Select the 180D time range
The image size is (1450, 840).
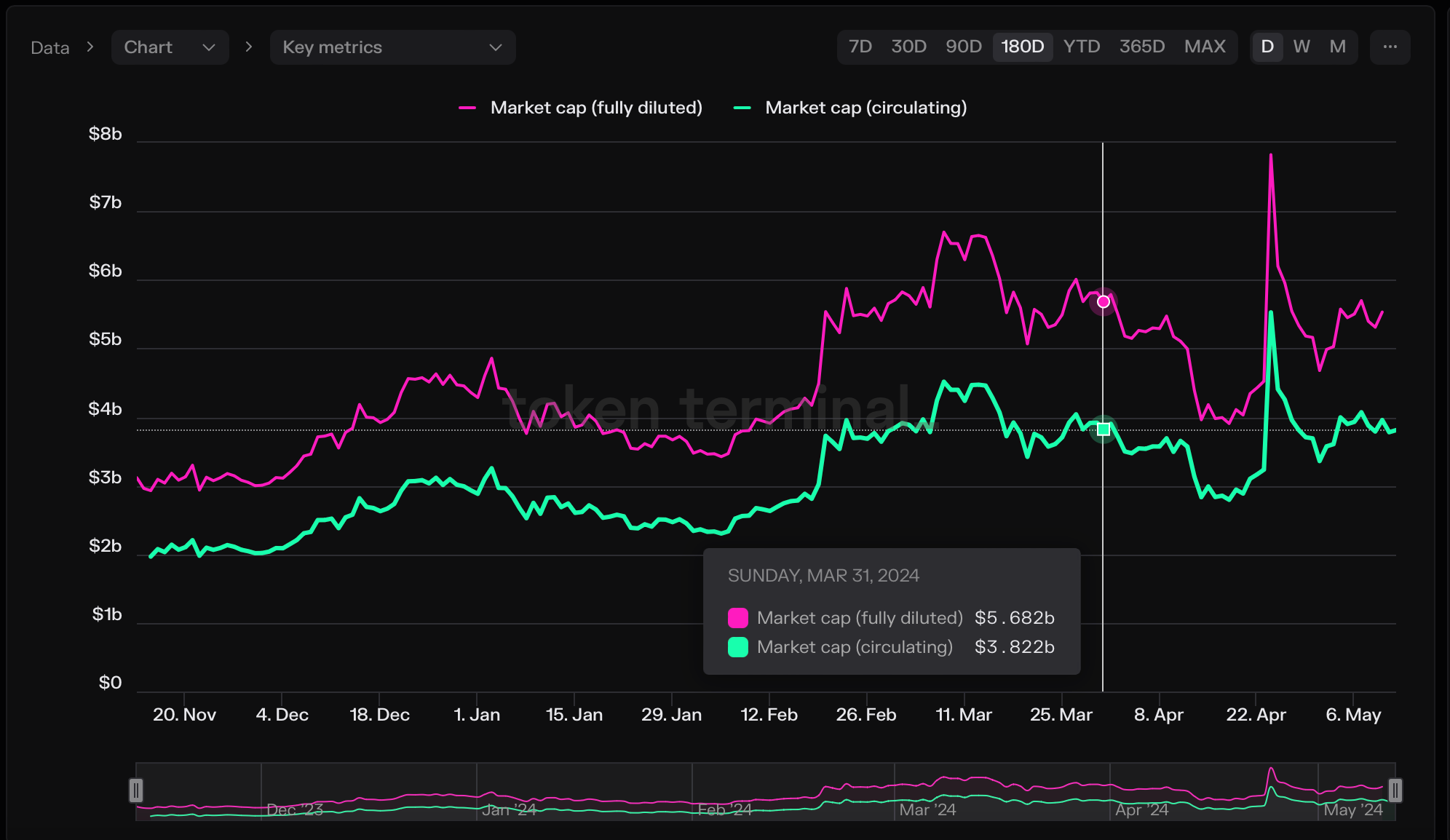[x=1023, y=47]
